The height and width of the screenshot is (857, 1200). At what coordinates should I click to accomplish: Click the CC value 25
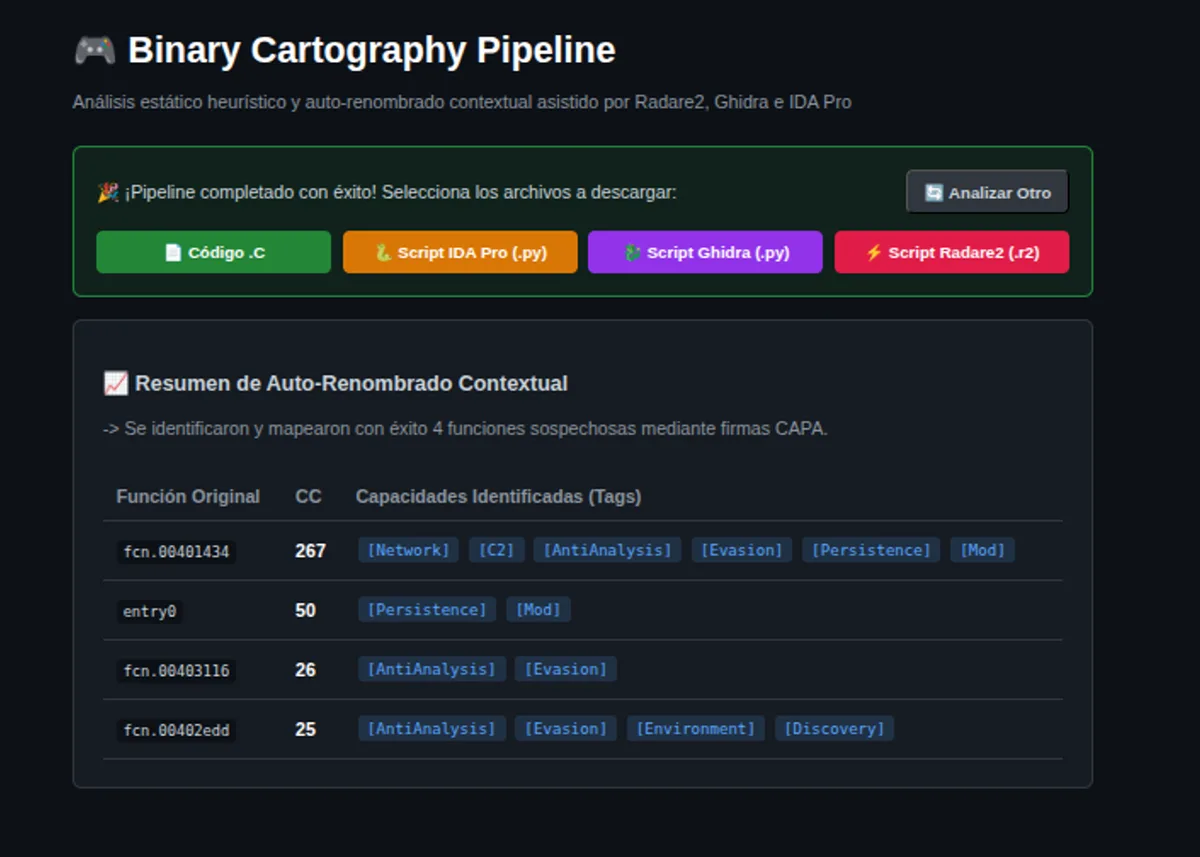[305, 729]
